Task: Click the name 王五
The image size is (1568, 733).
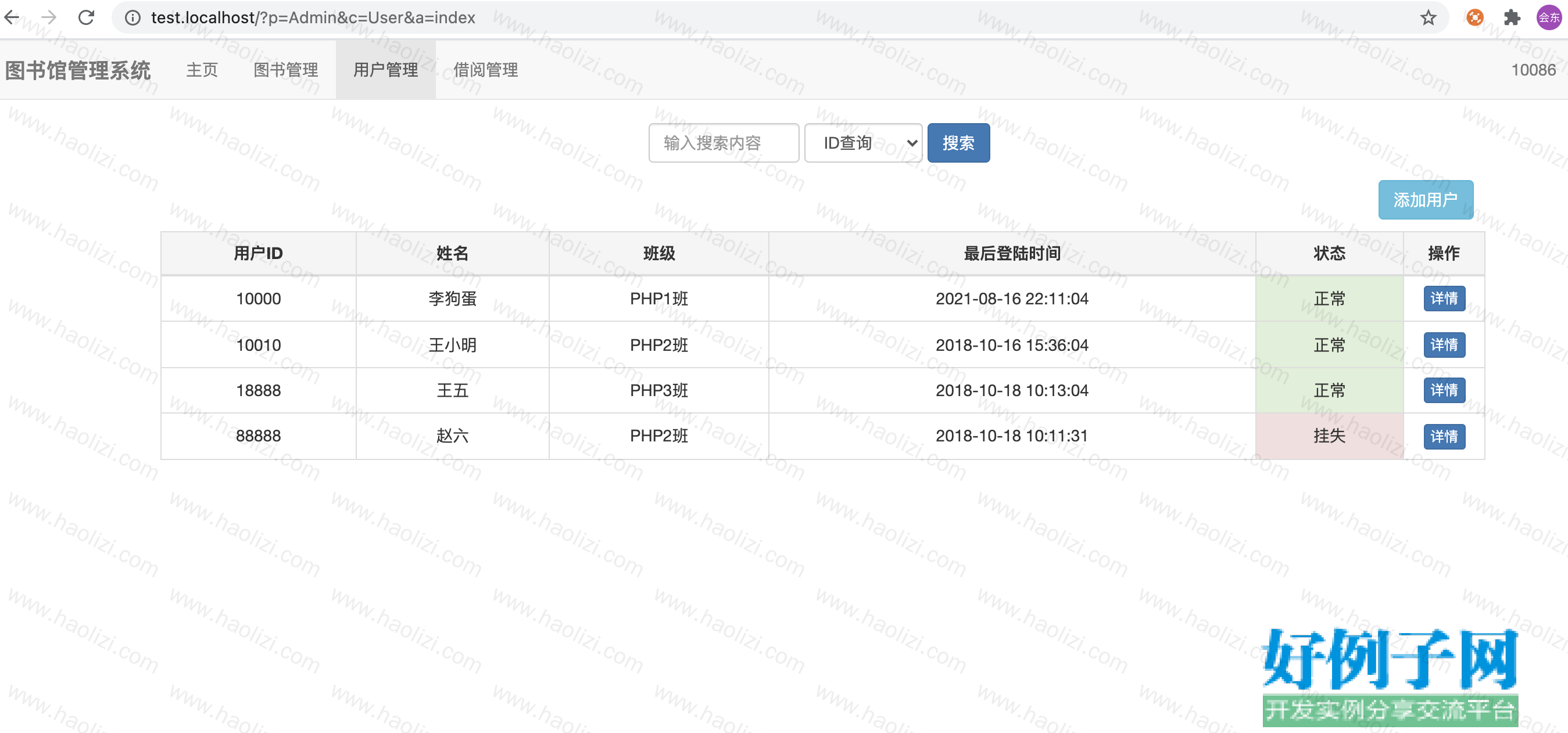Action: [452, 390]
